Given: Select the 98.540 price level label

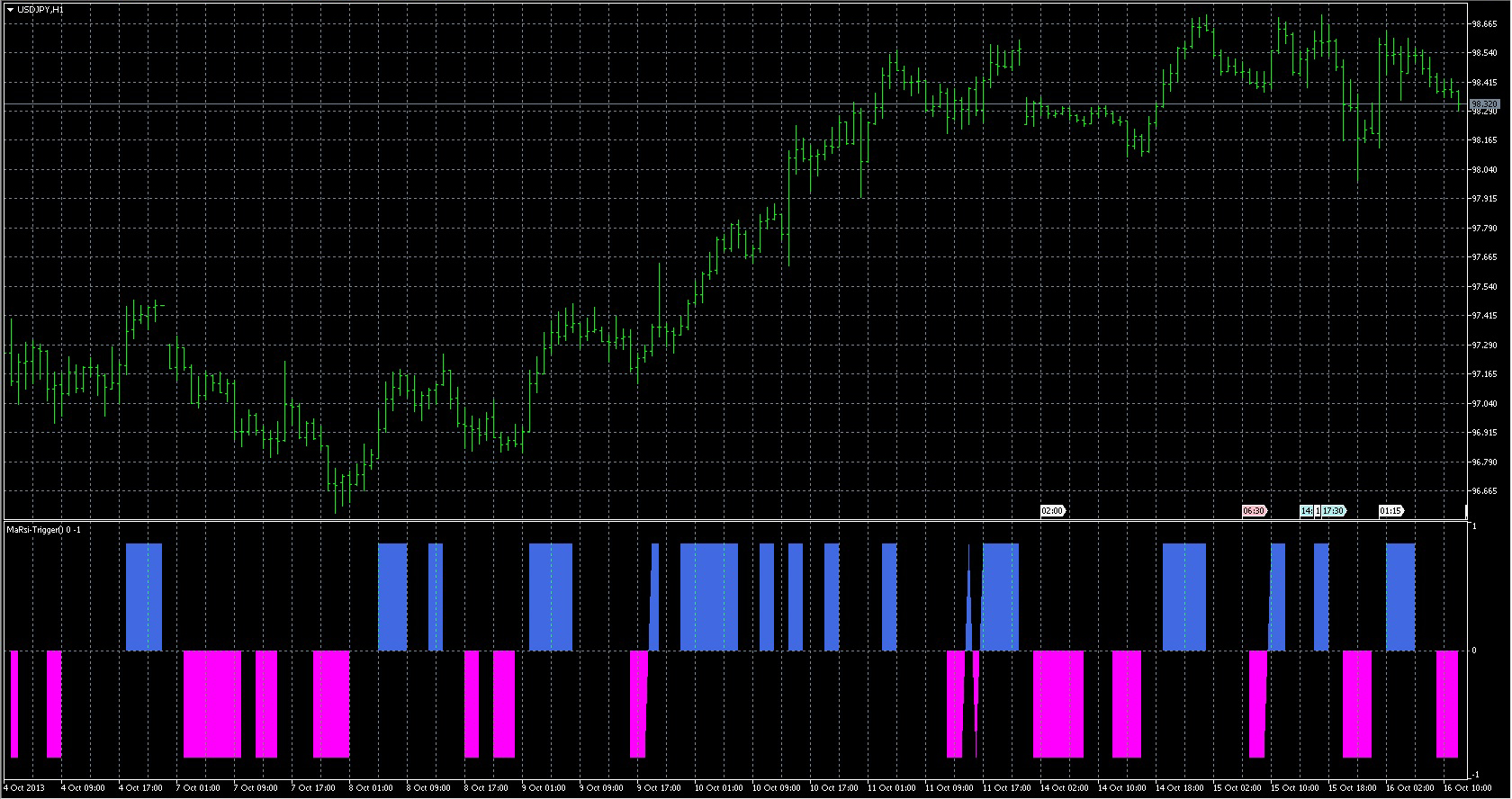Looking at the screenshot, I should 1484,53.
